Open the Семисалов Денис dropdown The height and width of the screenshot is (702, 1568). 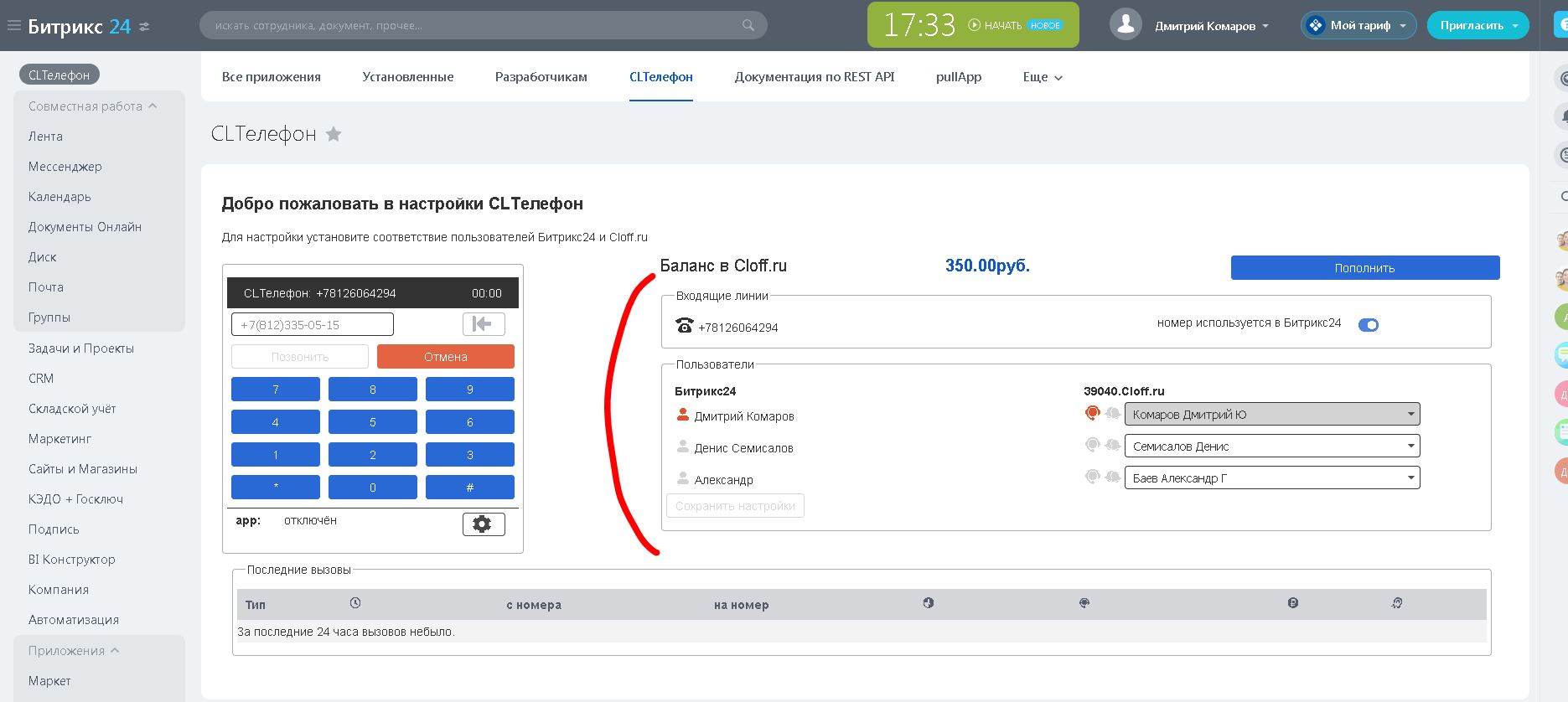tap(1272, 446)
